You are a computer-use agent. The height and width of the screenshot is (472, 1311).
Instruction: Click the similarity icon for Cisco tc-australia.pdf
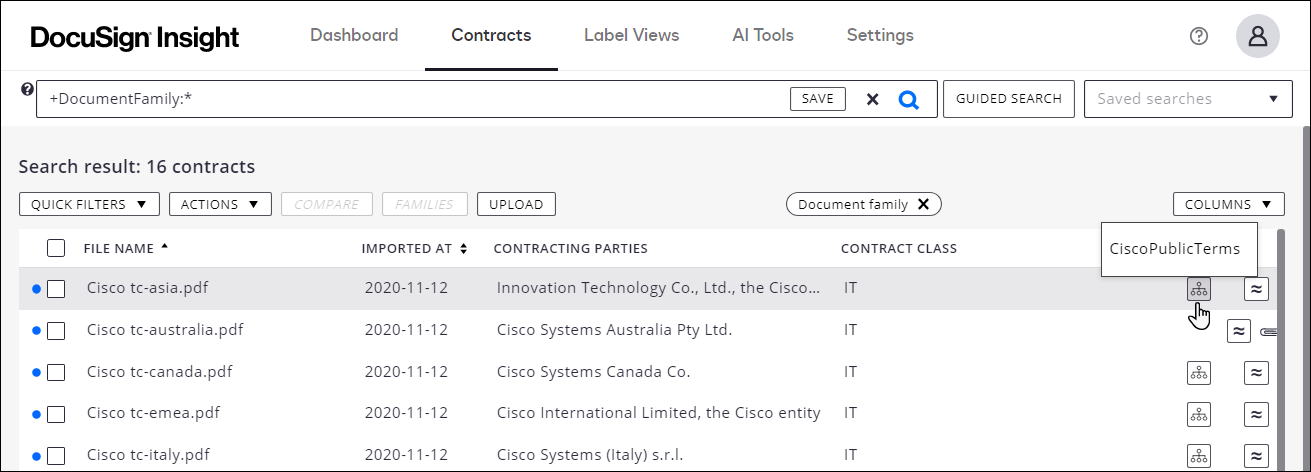pos(1239,331)
